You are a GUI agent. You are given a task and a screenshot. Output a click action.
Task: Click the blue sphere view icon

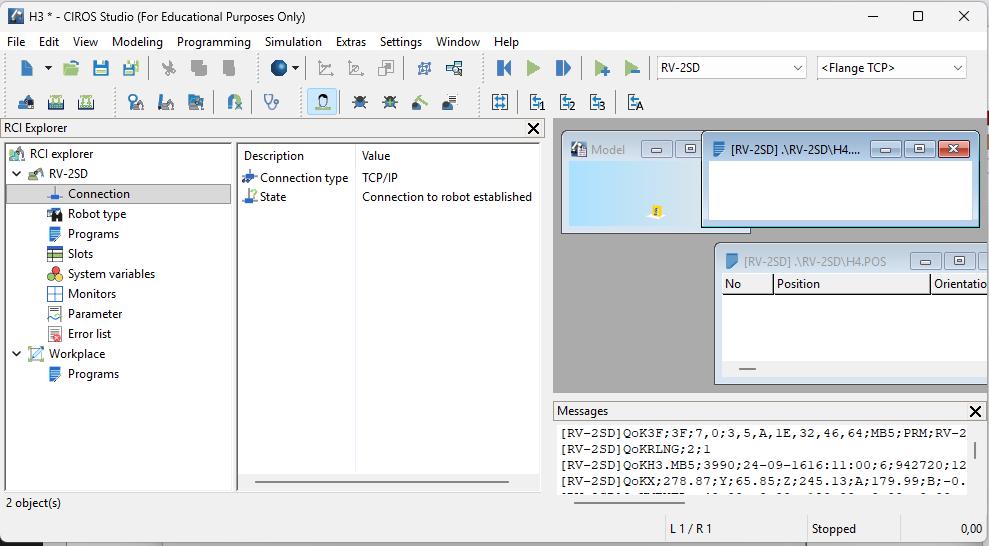tap(279, 68)
